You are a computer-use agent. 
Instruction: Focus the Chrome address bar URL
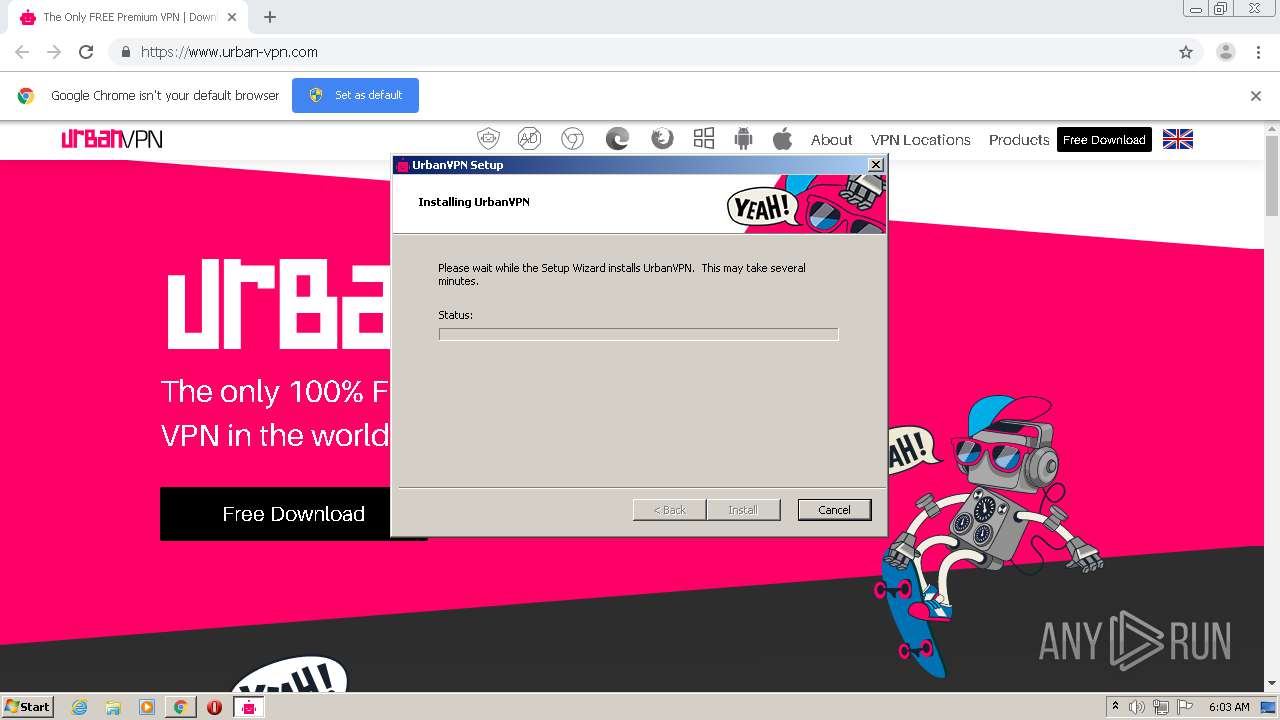[229, 52]
